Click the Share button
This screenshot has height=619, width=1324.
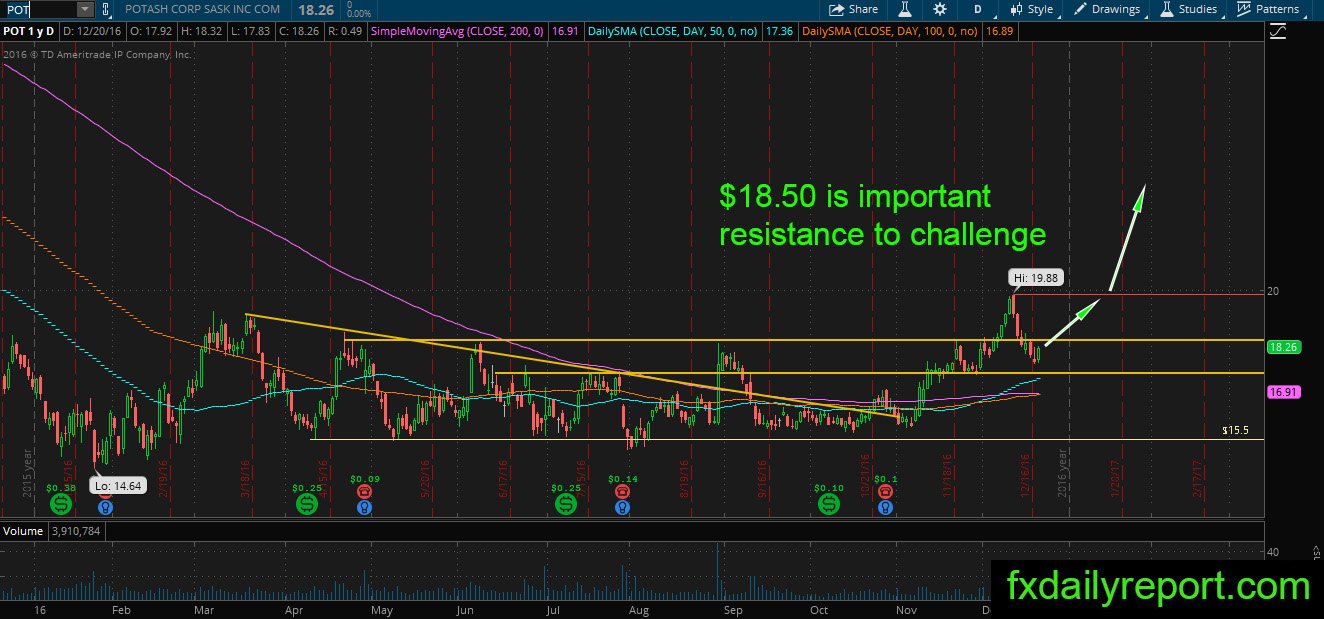click(853, 9)
